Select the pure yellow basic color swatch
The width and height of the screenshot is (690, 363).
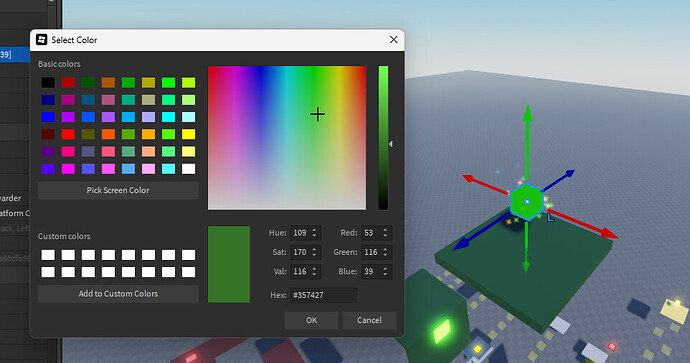[x=188, y=134]
